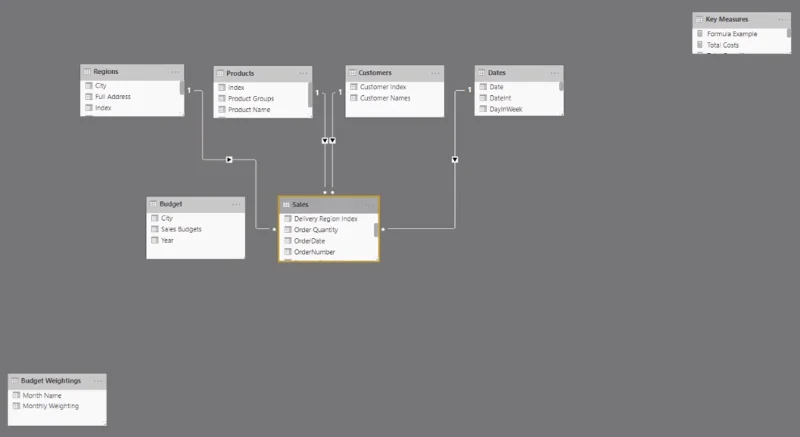
Task: Click the Customers table header icon
Action: [352, 73]
